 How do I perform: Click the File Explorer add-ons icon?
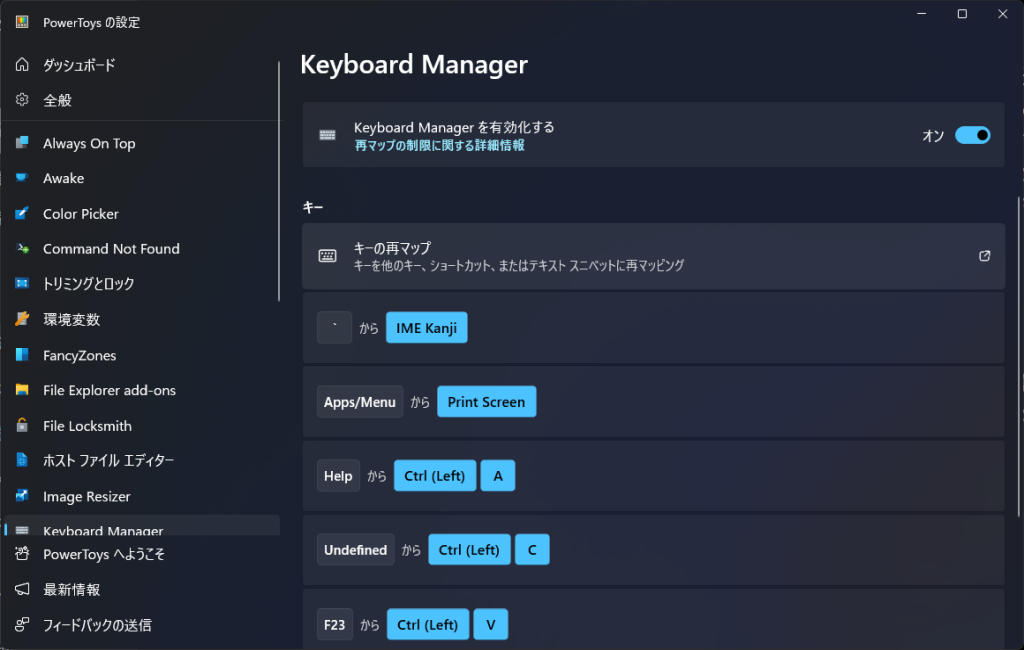coord(22,389)
